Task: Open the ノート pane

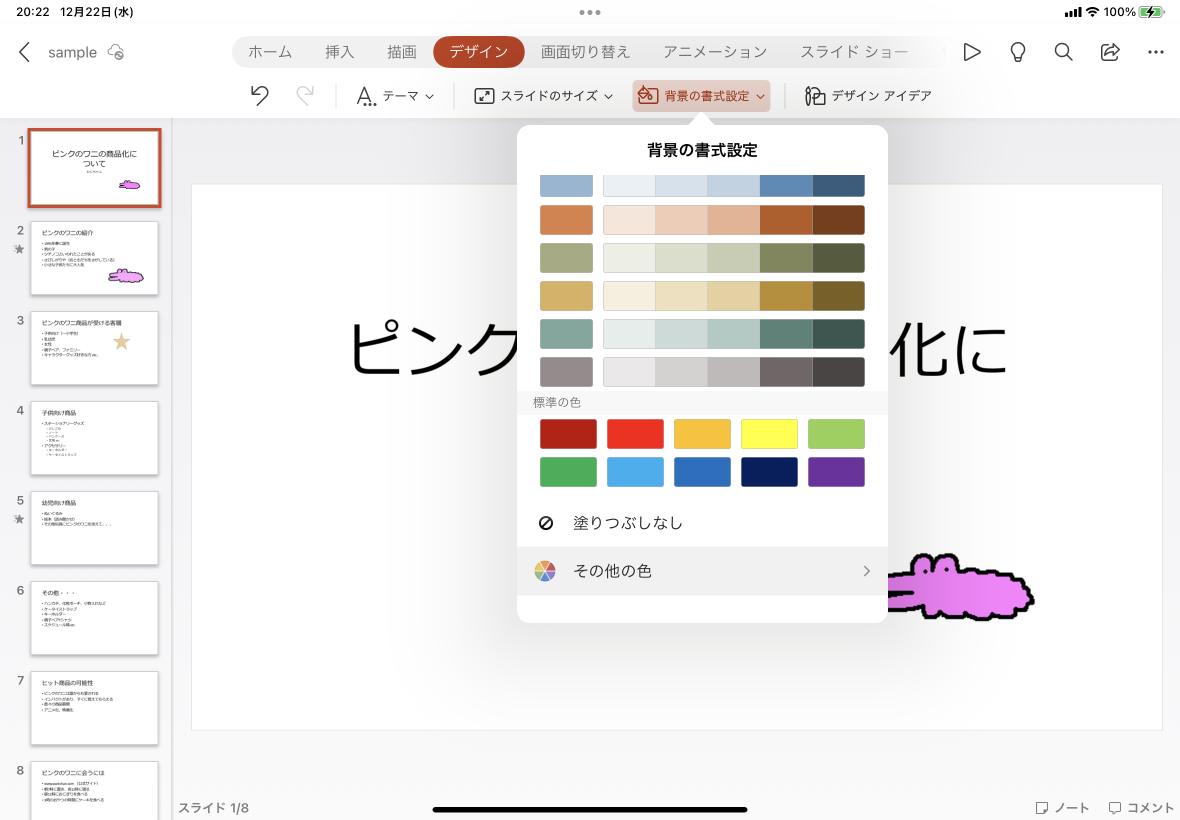Action: pos(1062,807)
